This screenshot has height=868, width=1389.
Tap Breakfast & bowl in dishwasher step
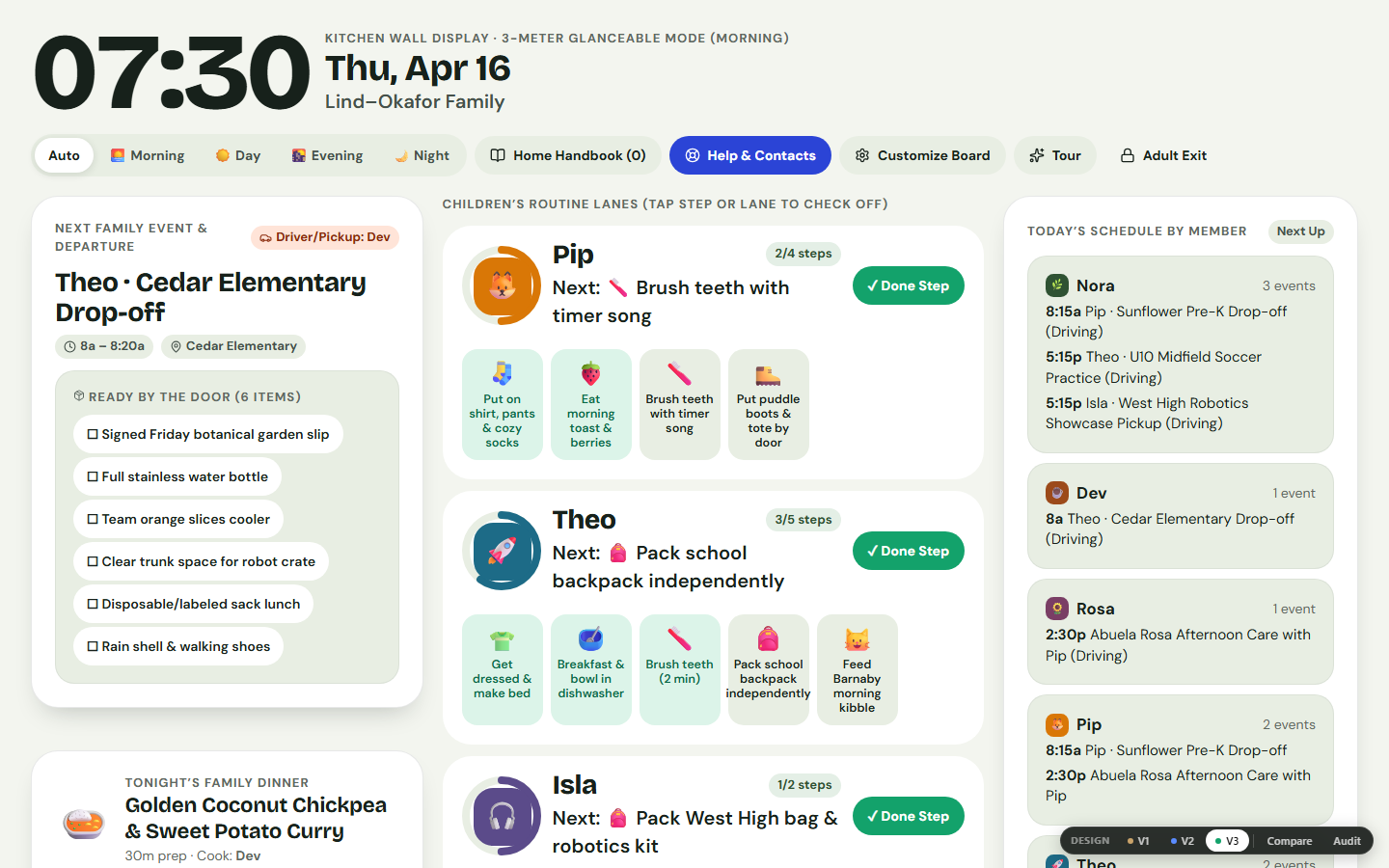(x=590, y=669)
